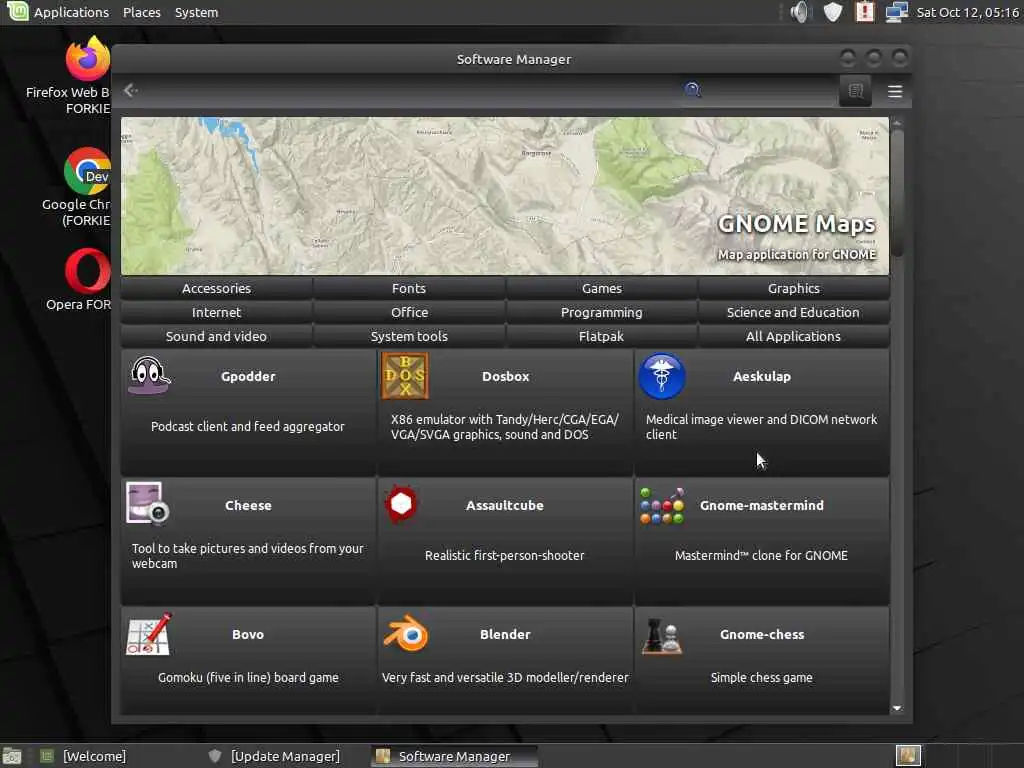Go back using the toolbar arrow
Viewport: 1024px width, 768px height.
[131, 90]
